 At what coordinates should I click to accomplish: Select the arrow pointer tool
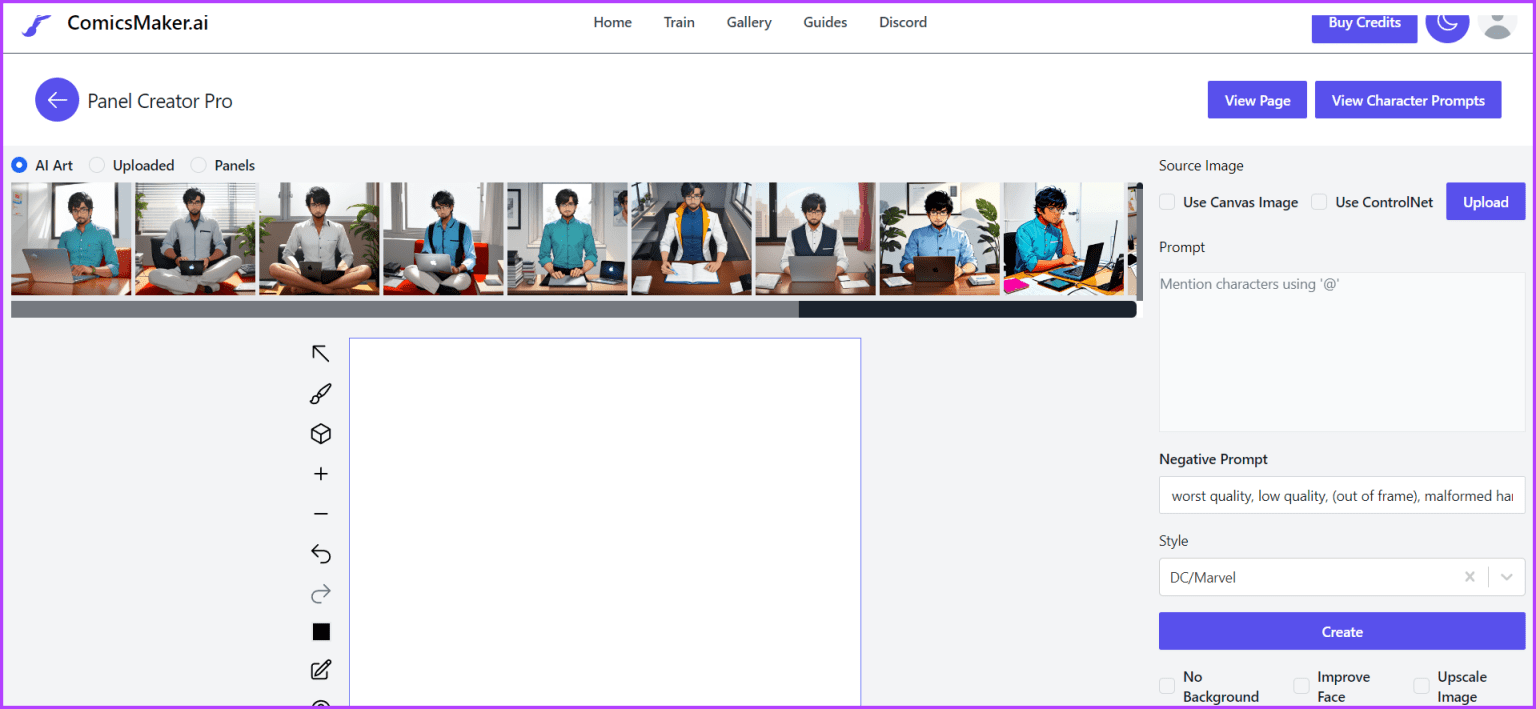click(x=320, y=353)
